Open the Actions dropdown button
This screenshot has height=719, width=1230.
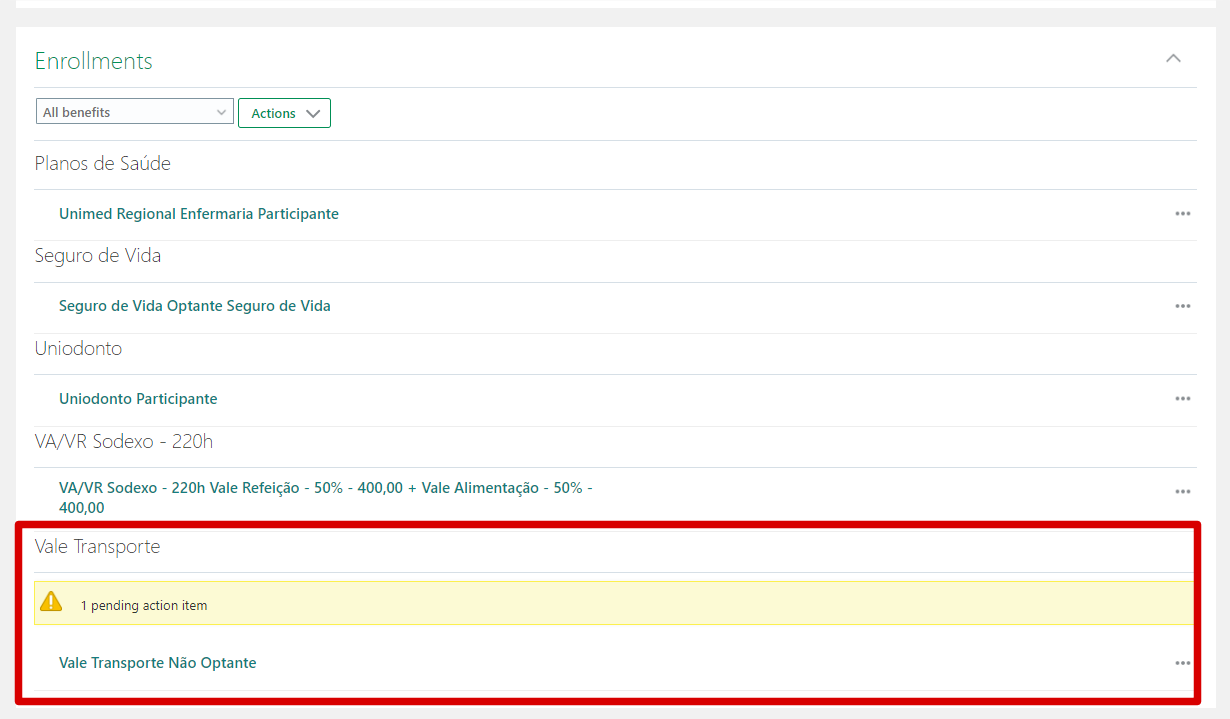(284, 113)
